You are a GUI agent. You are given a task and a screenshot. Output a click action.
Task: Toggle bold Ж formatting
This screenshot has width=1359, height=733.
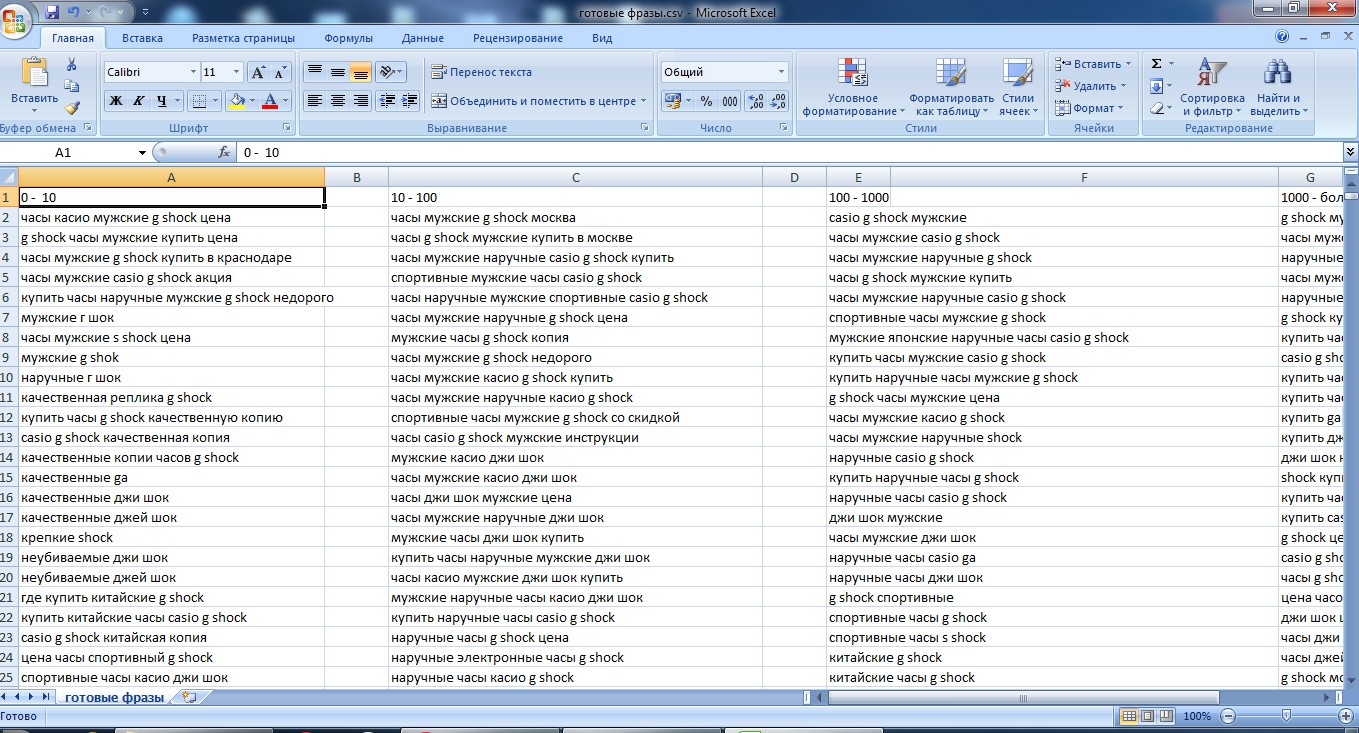[x=116, y=101]
